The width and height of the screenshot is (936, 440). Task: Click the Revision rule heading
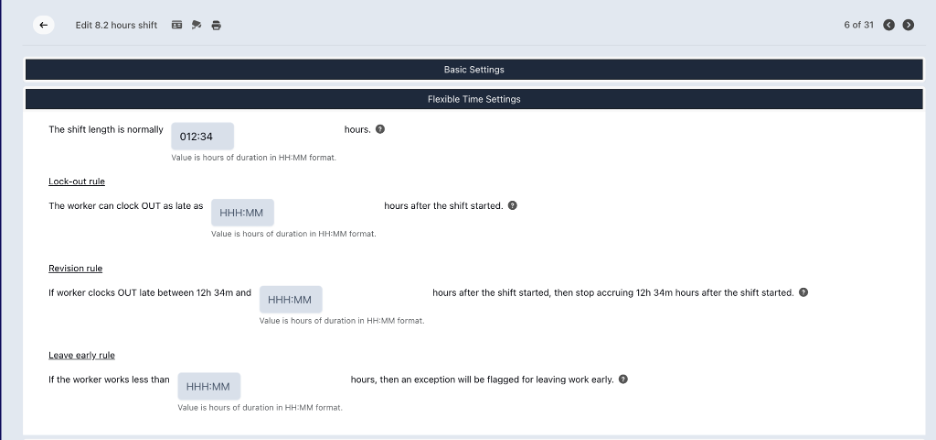[75, 269]
